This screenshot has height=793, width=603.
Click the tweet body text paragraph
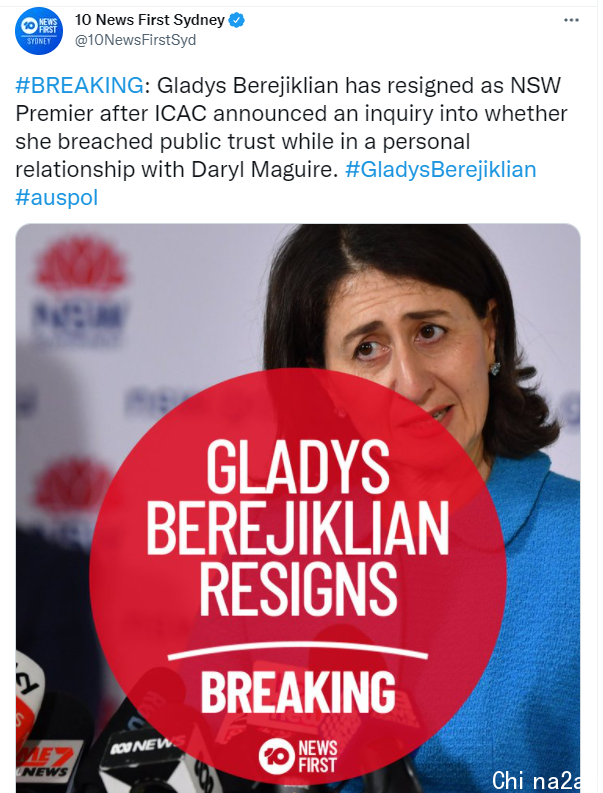291,141
